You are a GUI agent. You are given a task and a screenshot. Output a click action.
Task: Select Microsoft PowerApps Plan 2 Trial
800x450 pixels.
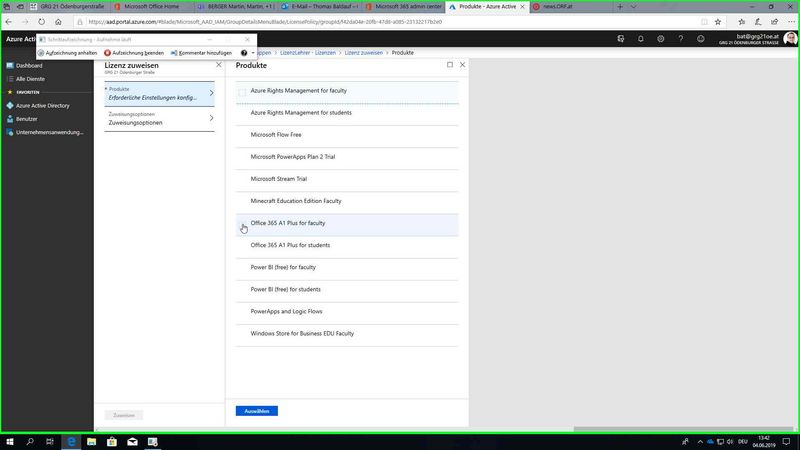click(347, 157)
